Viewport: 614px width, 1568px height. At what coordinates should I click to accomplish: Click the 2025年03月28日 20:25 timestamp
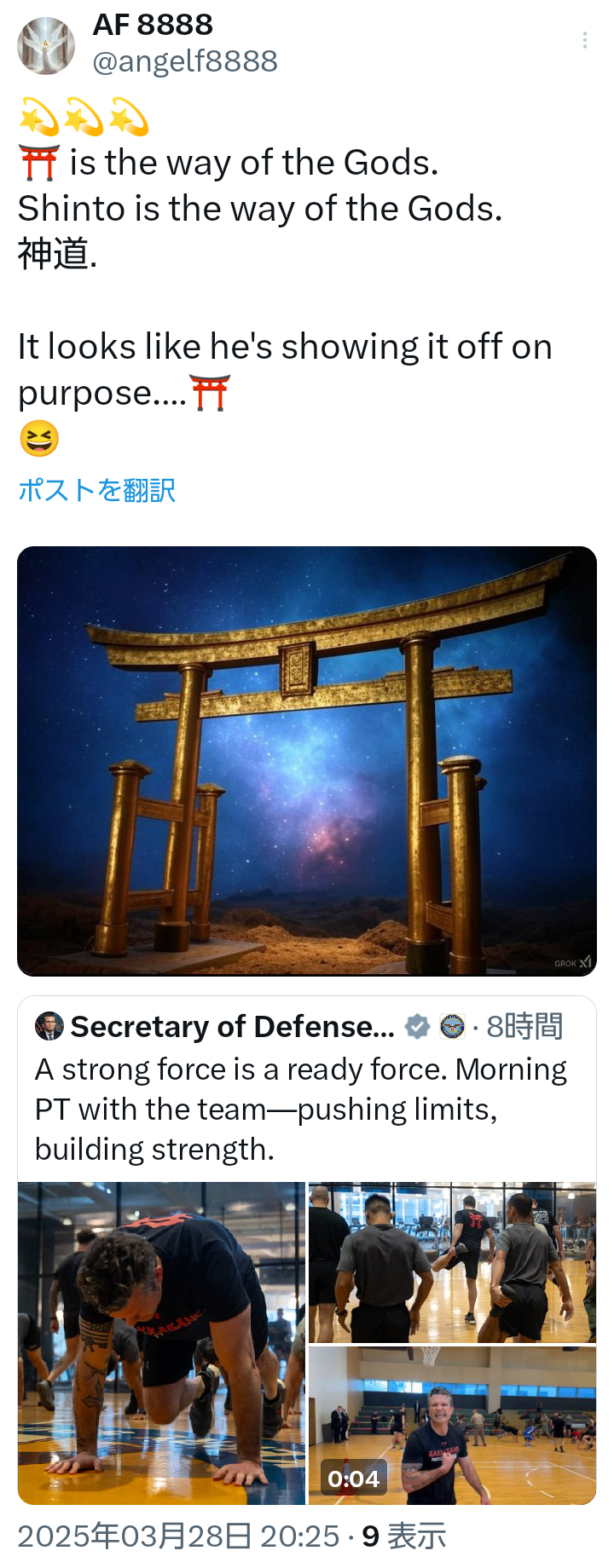pos(178,1536)
